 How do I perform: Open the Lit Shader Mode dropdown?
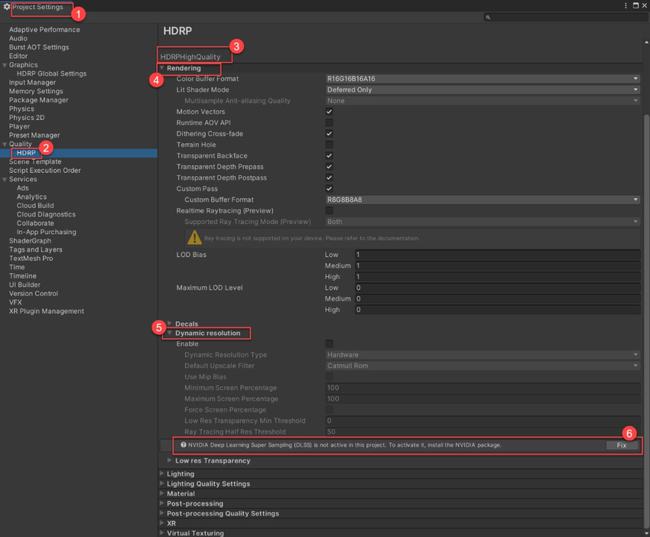tap(482, 90)
